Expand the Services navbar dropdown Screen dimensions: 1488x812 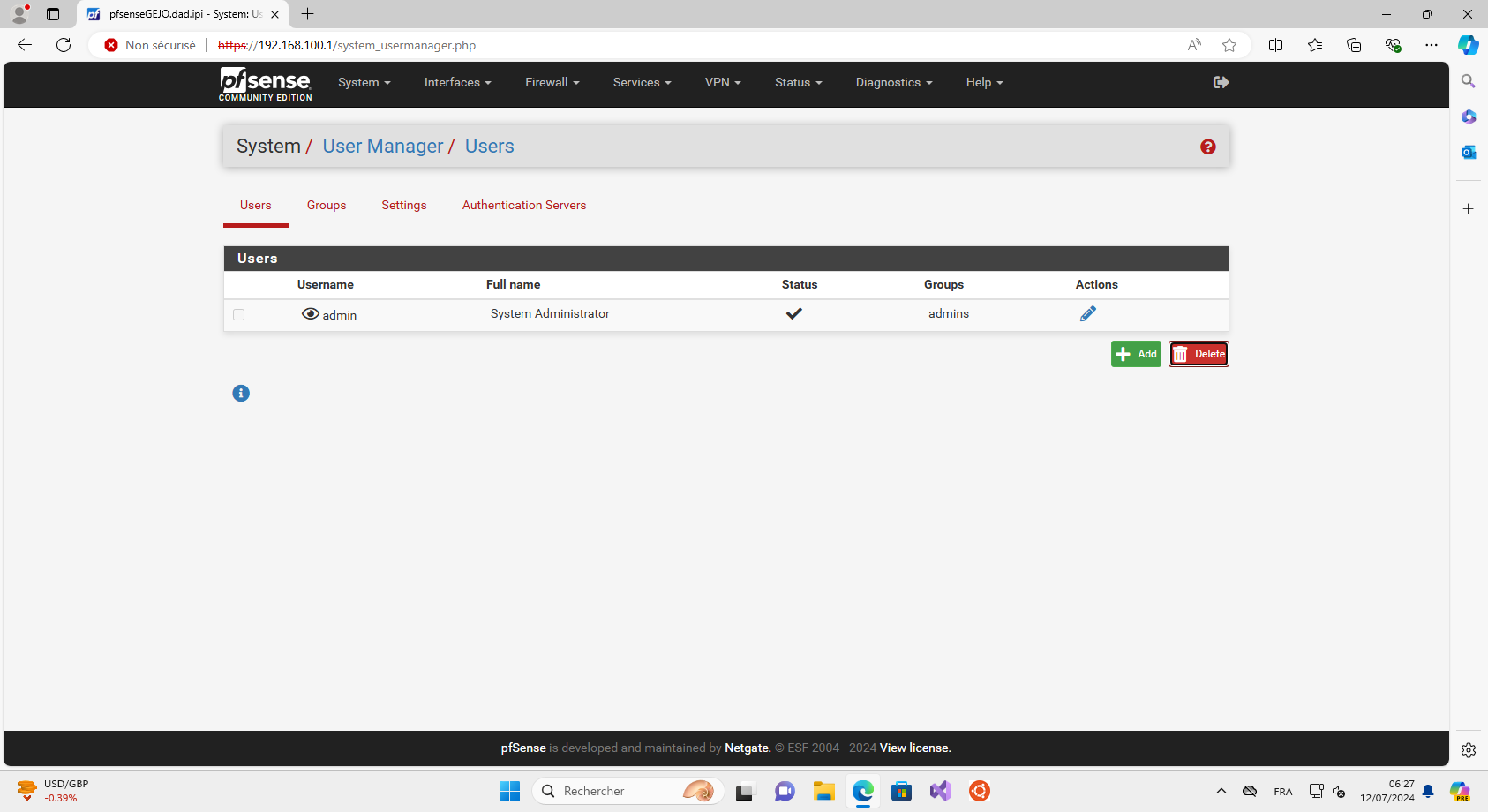pyautogui.click(x=643, y=82)
